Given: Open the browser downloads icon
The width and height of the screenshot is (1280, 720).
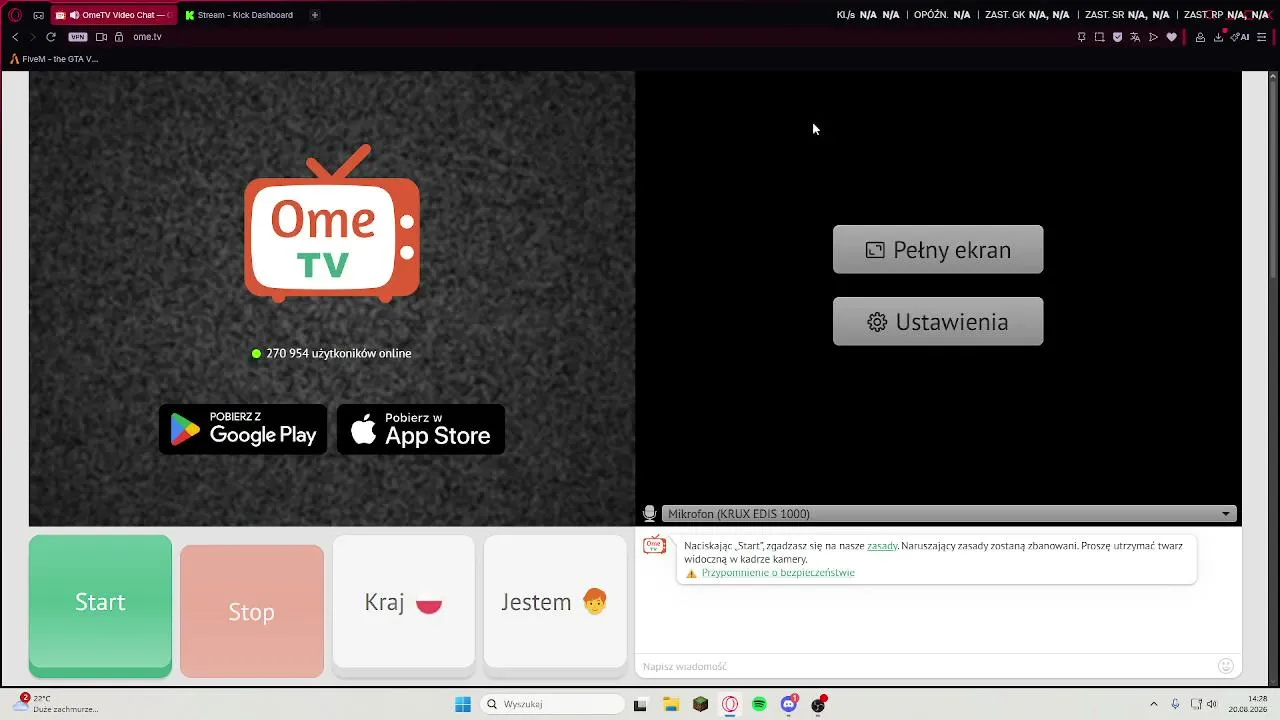Looking at the screenshot, I should [1218, 37].
